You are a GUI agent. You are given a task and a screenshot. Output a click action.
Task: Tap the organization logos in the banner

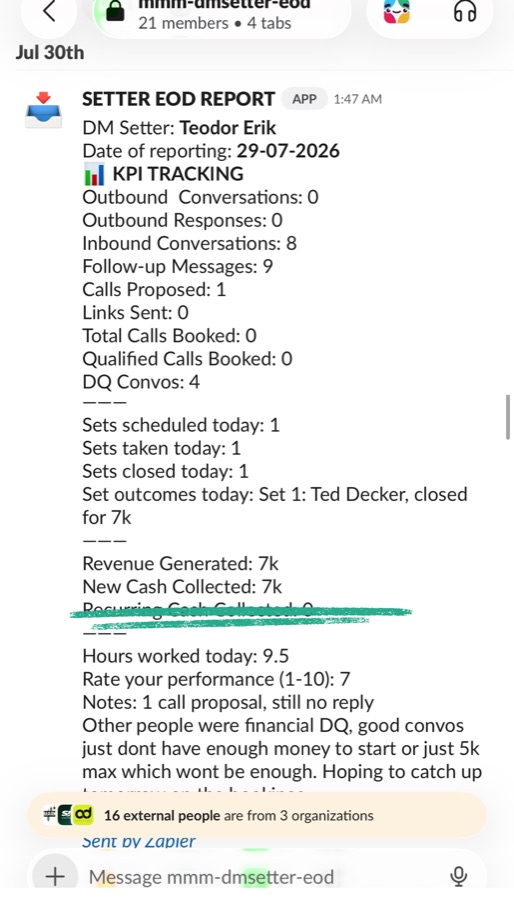tap(68, 815)
